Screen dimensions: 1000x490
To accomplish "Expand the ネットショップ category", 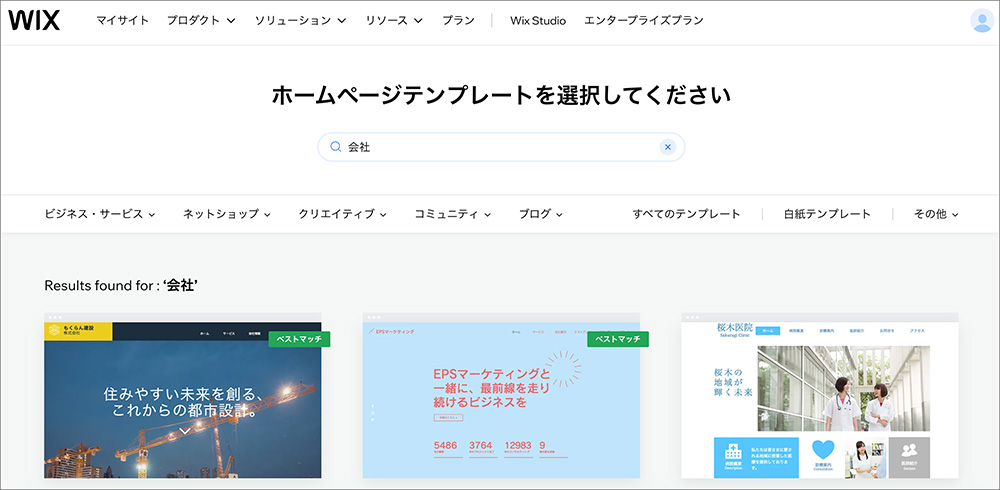I will point(227,214).
